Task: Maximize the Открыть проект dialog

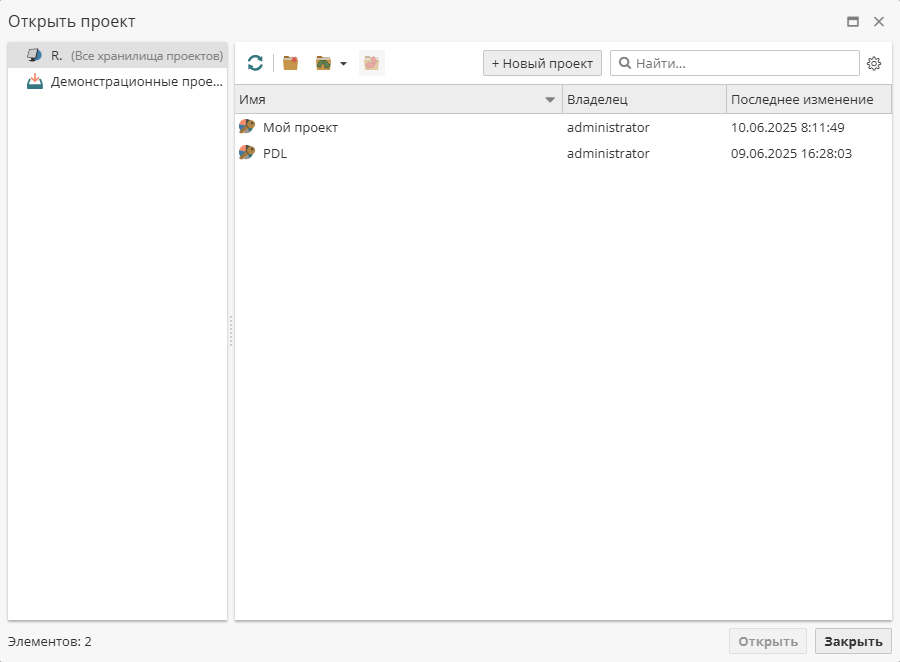Action: [853, 22]
